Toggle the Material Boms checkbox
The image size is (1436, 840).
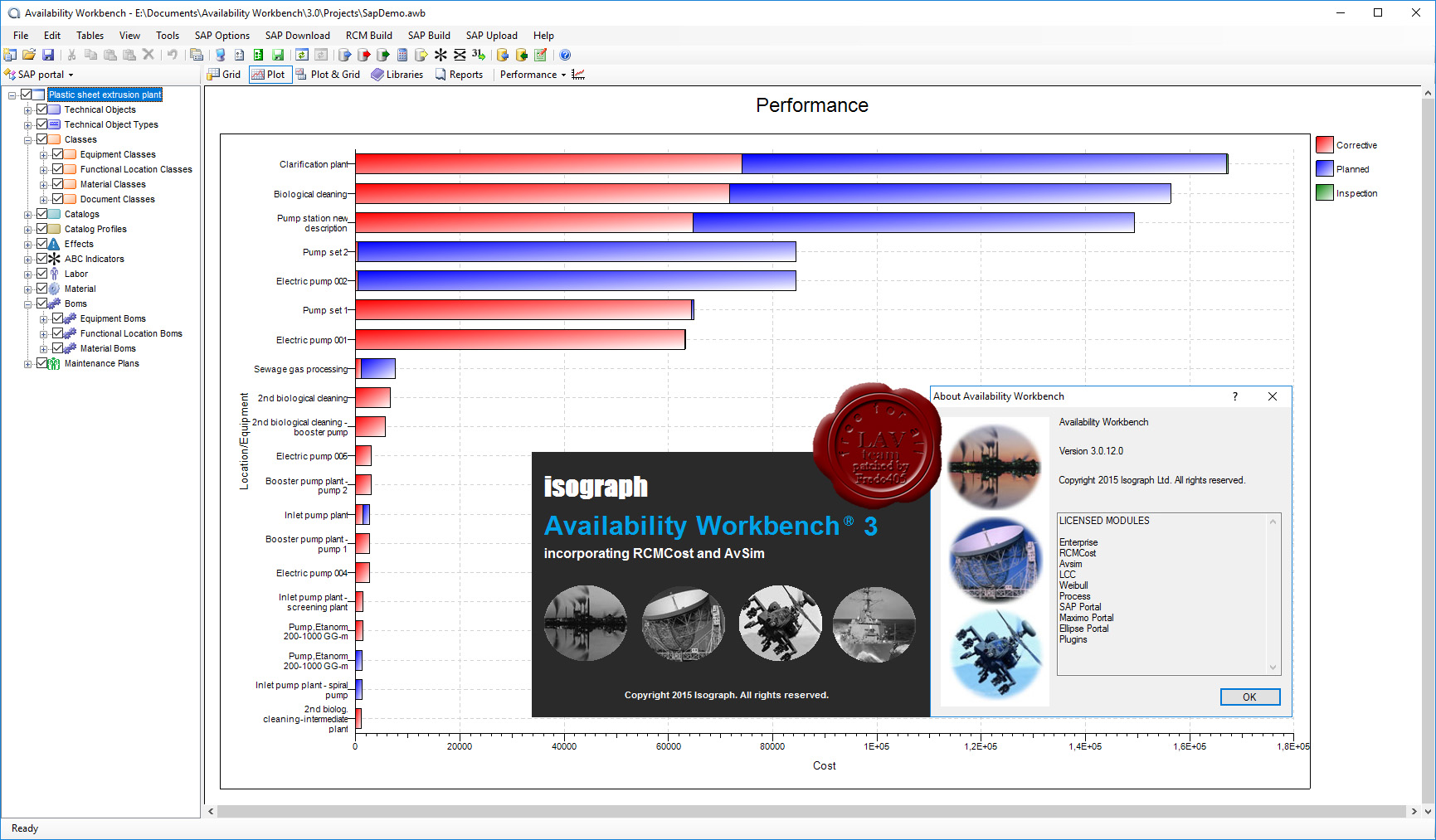(57, 348)
